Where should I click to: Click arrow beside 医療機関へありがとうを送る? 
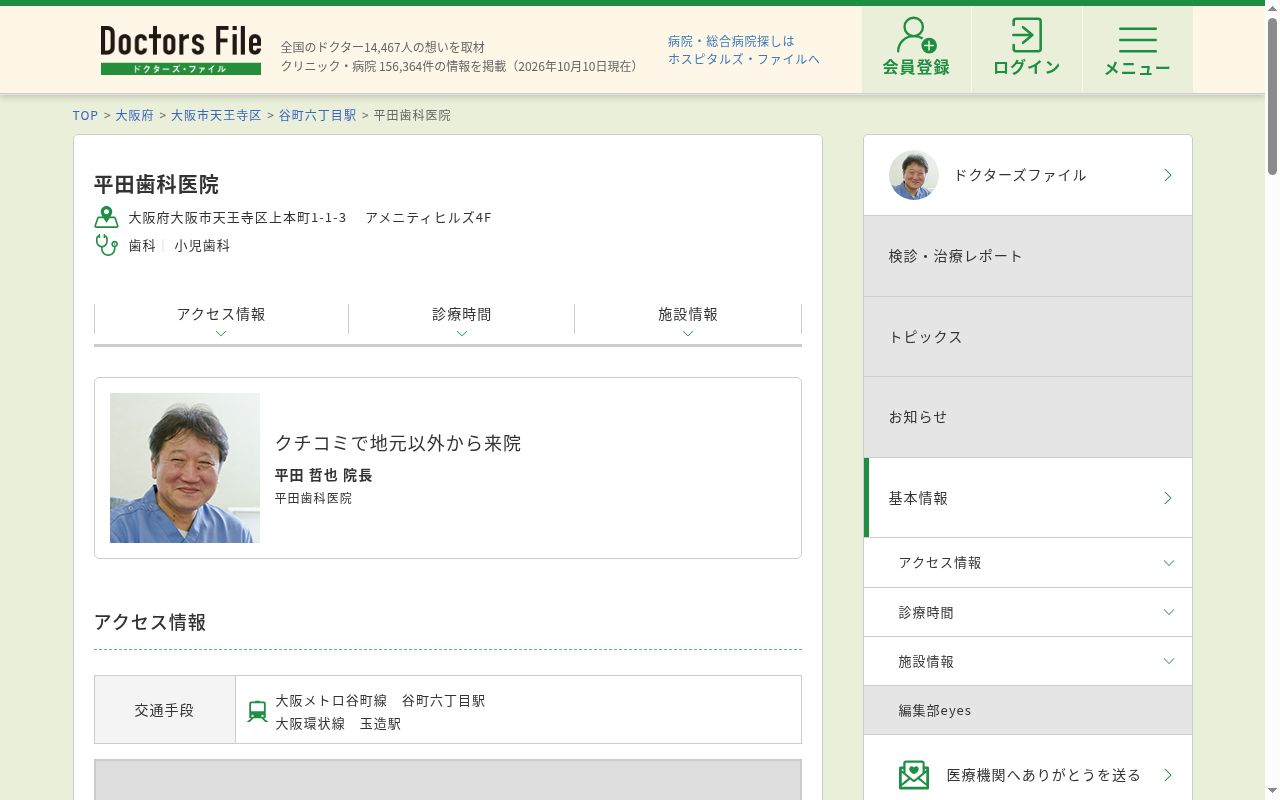pos(1168,775)
